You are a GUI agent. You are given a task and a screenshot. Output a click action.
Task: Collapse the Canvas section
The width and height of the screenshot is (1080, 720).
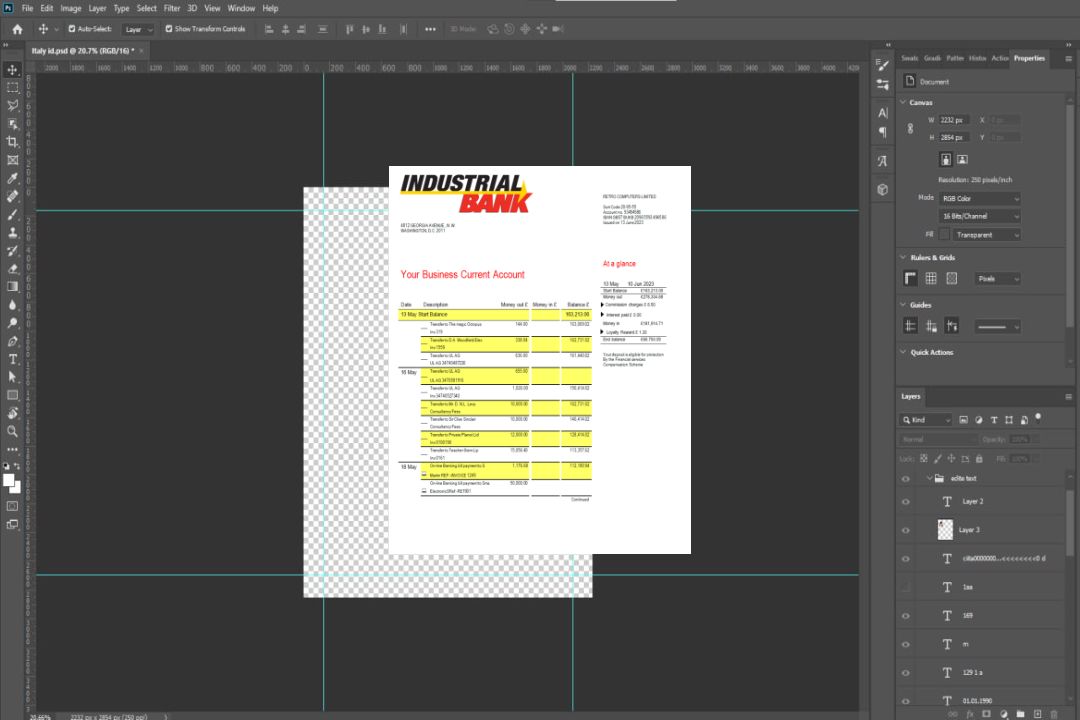[903, 103]
